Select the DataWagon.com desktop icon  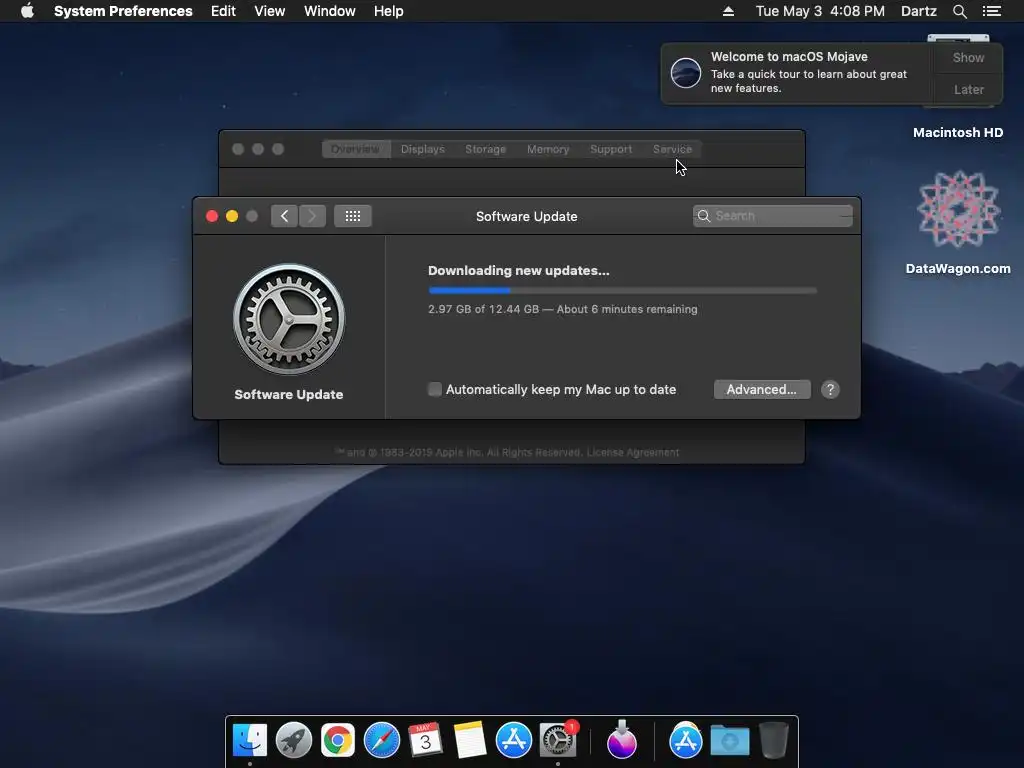pyautogui.click(x=958, y=210)
